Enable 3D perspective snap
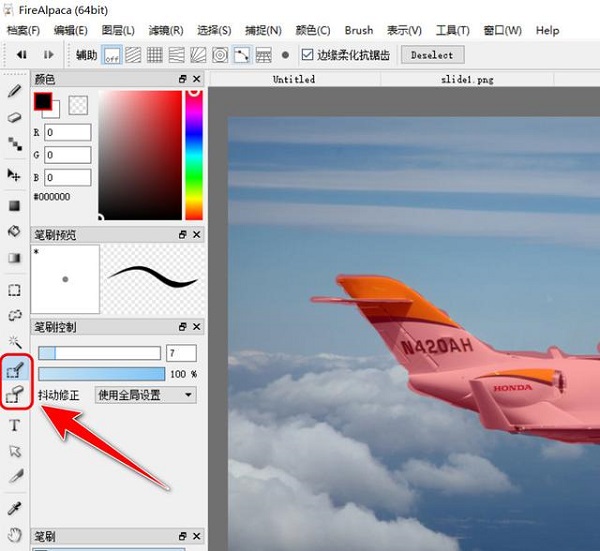This screenshot has height=551, width=600. tap(264, 55)
